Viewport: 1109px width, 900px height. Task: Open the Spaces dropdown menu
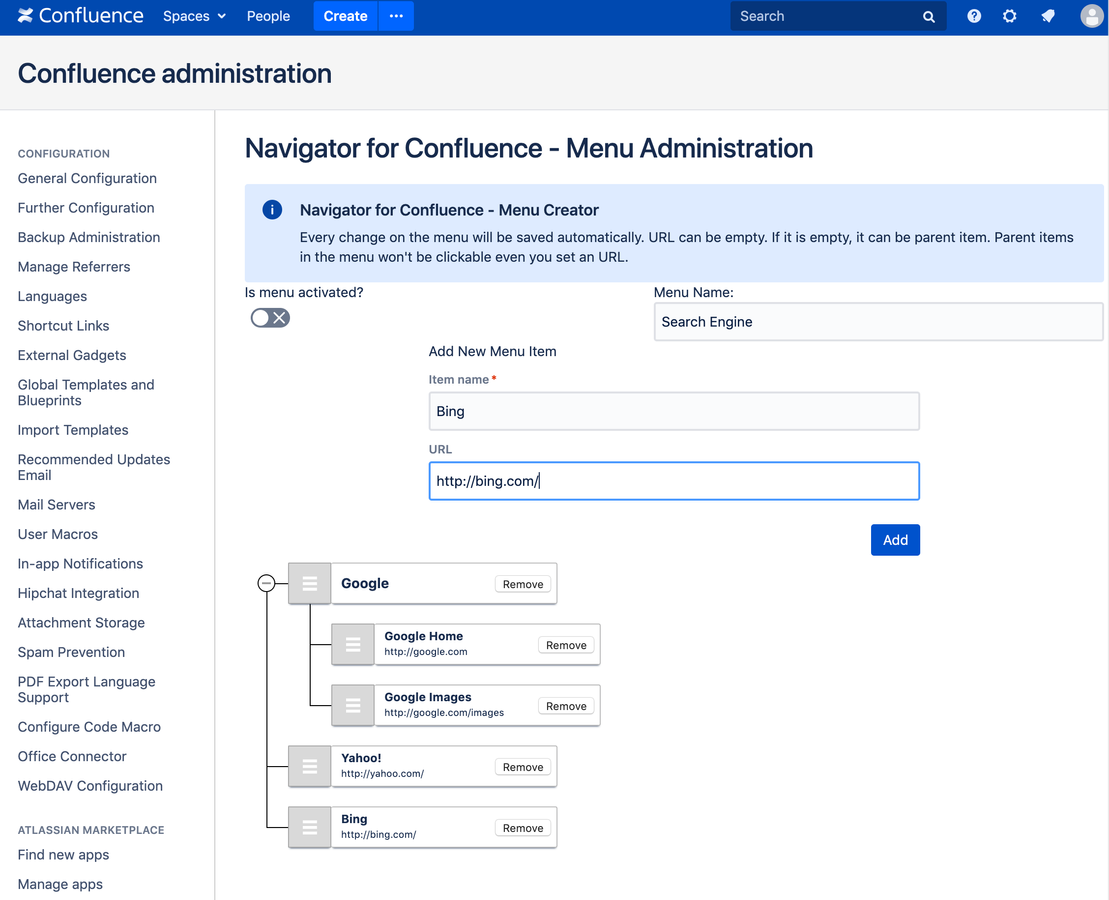tap(194, 16)
